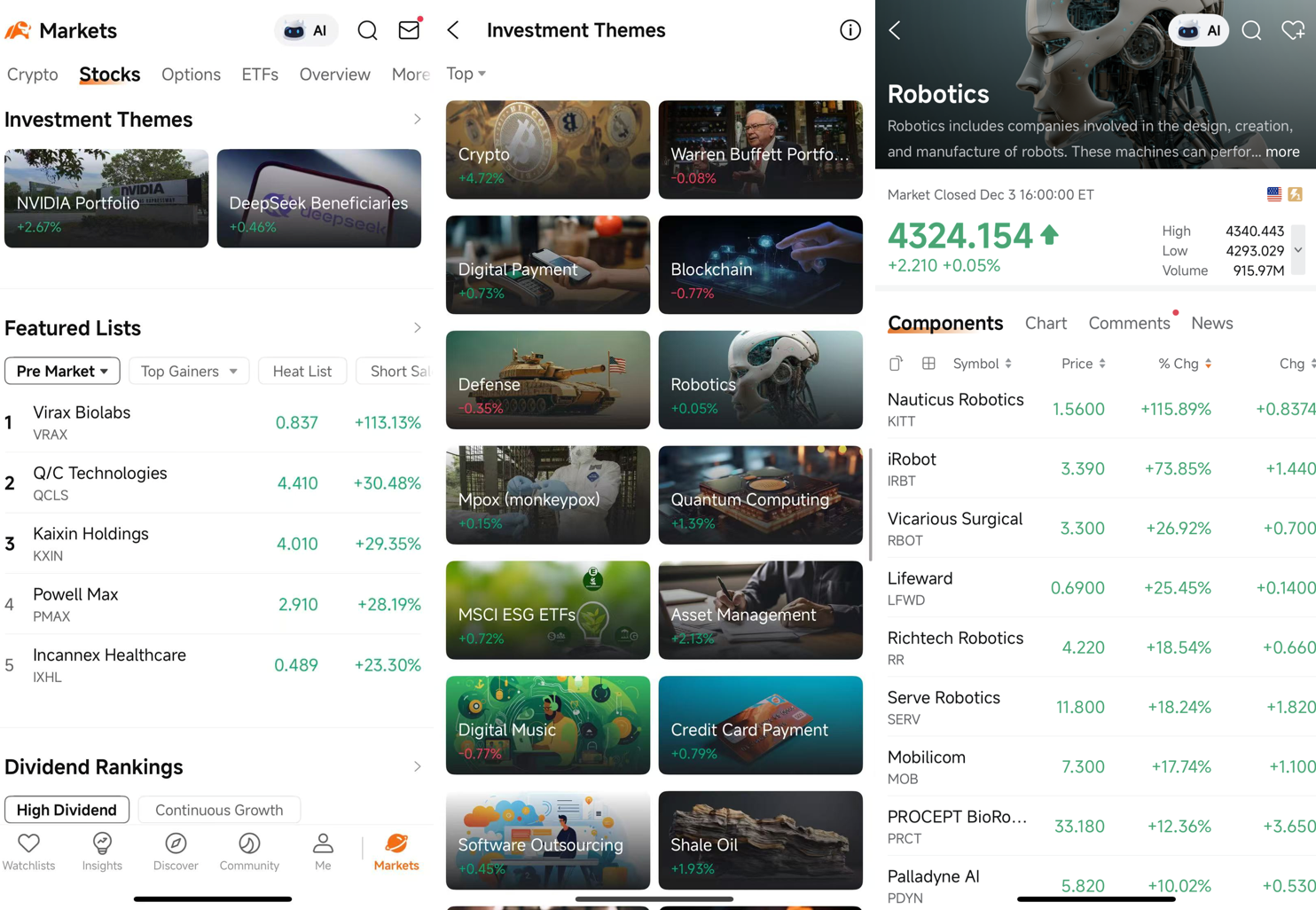Open the Shale Oil theme card
This screenshot has height=910, width=1316.
point(761,840)
